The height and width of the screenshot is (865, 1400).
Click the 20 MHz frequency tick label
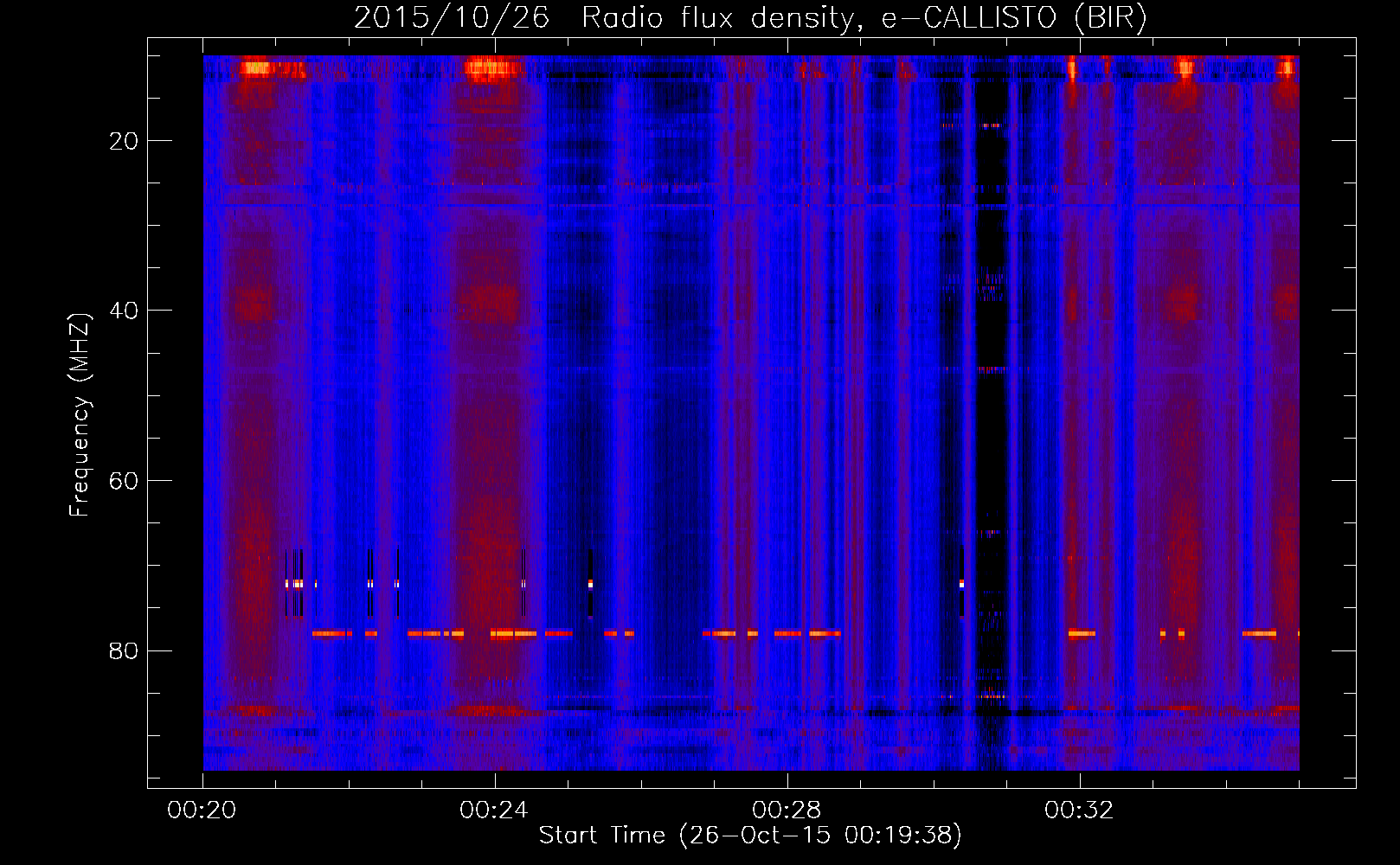tap(124, 141)
